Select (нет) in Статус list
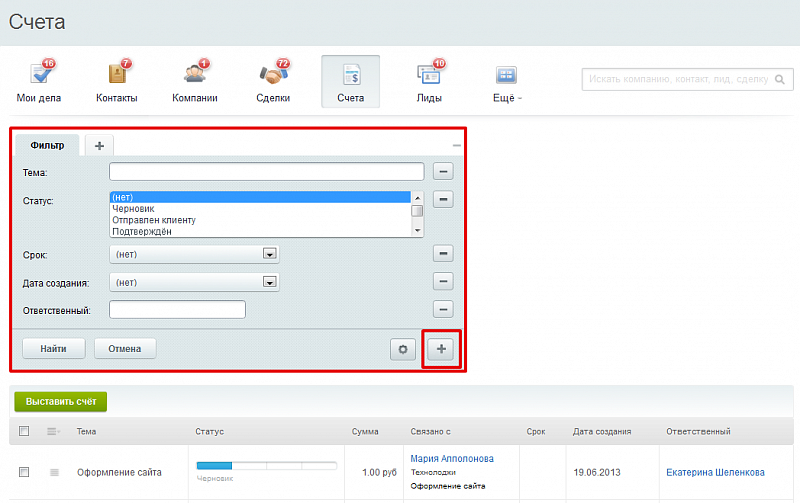The width and height of the screenshot is (800, 503). pyautogui.click(x=260, y=197)
